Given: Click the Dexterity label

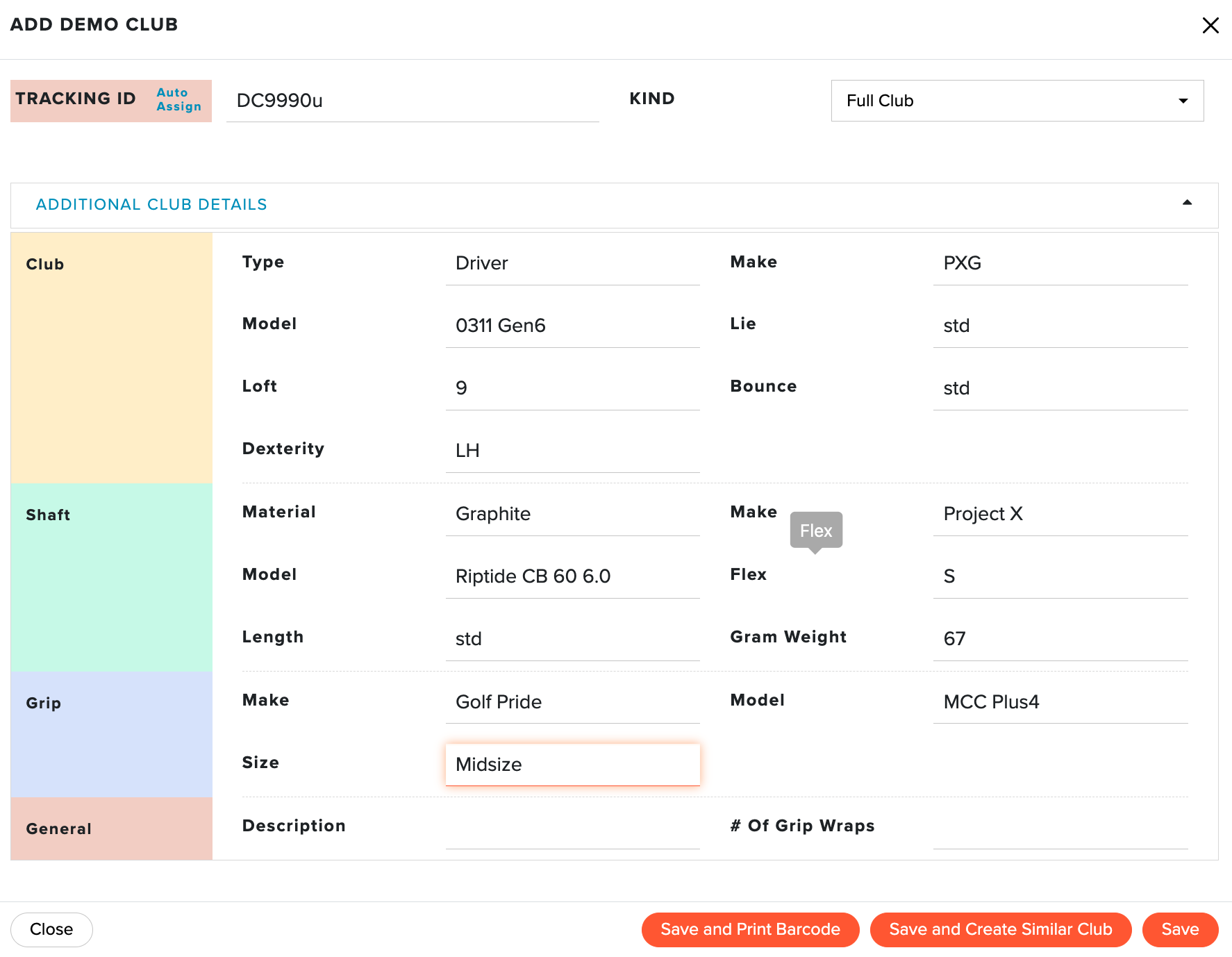Looking at the screenshot, I should tap(283, 449).
